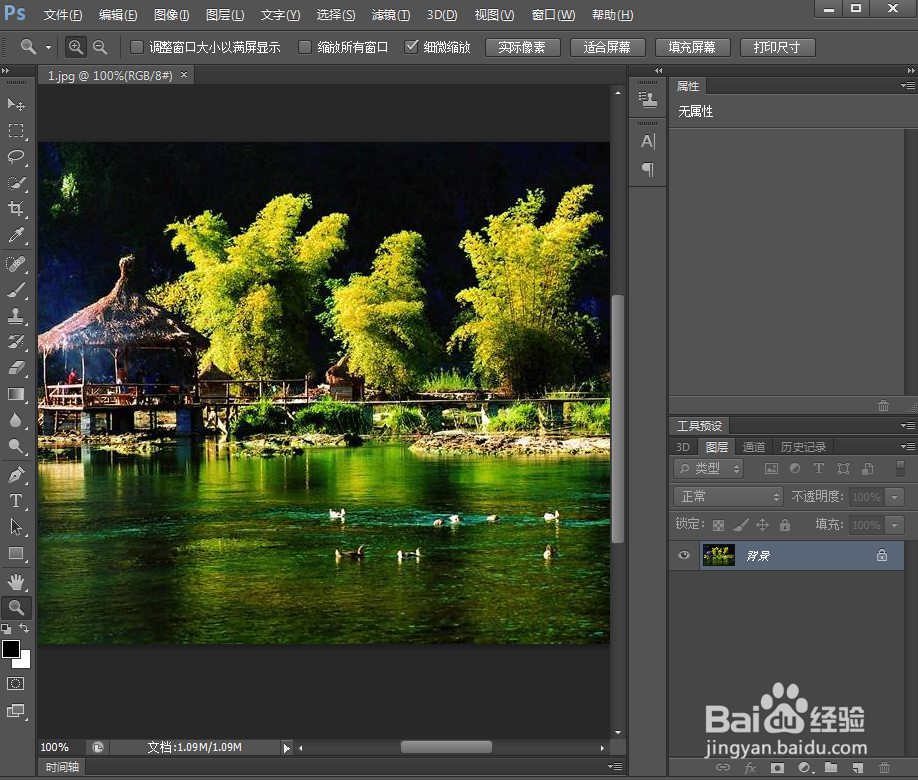Open the Layers panel flyout menu
This screenshot has width=918, height=780.
(x=907, y=447)
